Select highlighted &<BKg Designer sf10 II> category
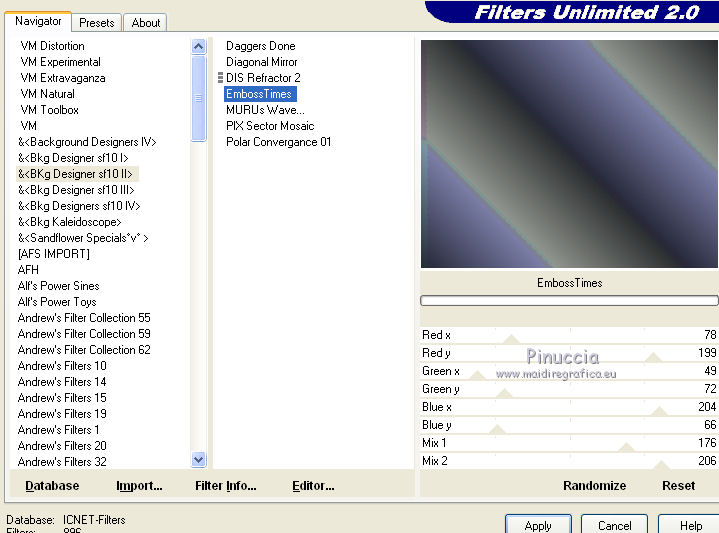The width and height of the screenshot is (719, 533). (x=75, y=174)
